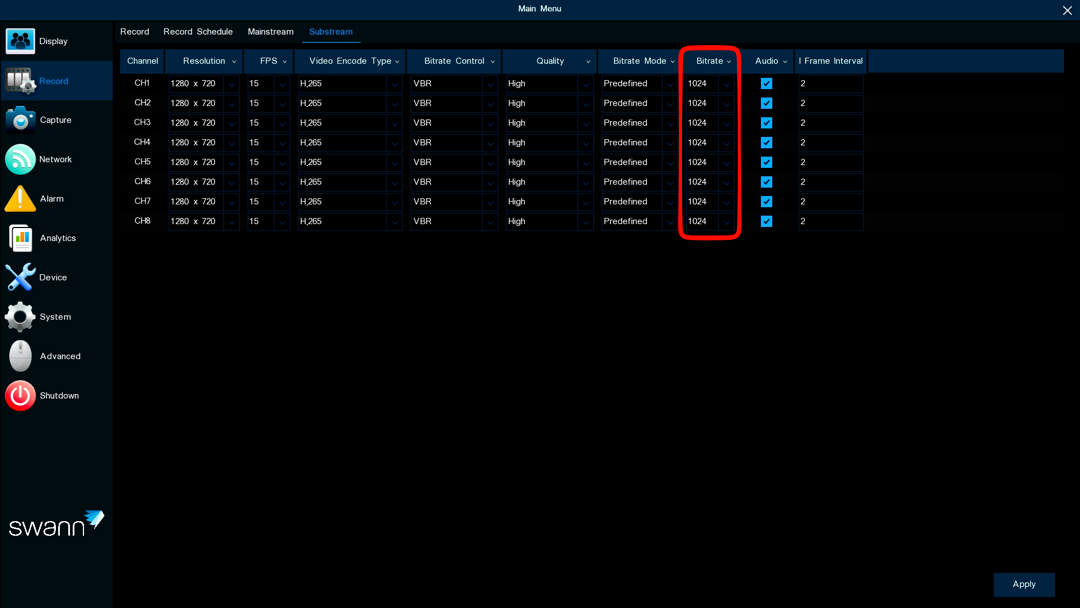Screen dimensions: 1080x608
Task: Select the Capture camera icon
Action: tap(20, 120)
